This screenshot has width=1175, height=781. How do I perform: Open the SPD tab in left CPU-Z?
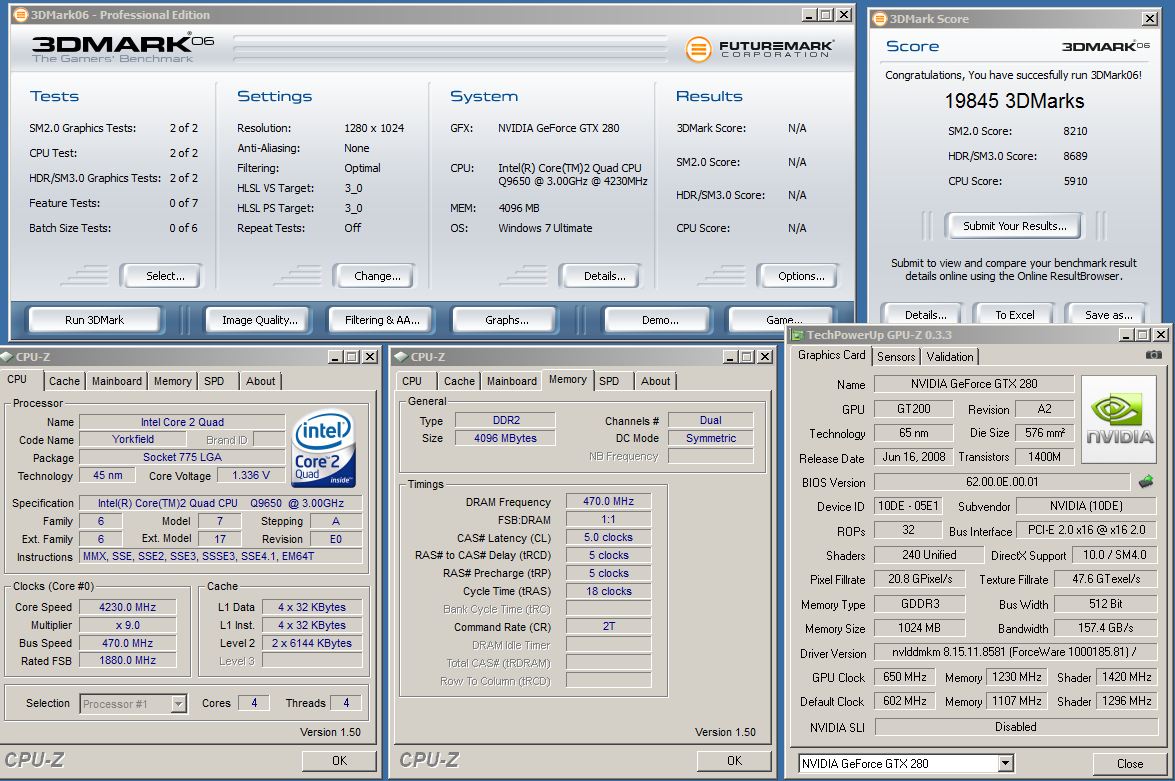[x=214, y=381]
